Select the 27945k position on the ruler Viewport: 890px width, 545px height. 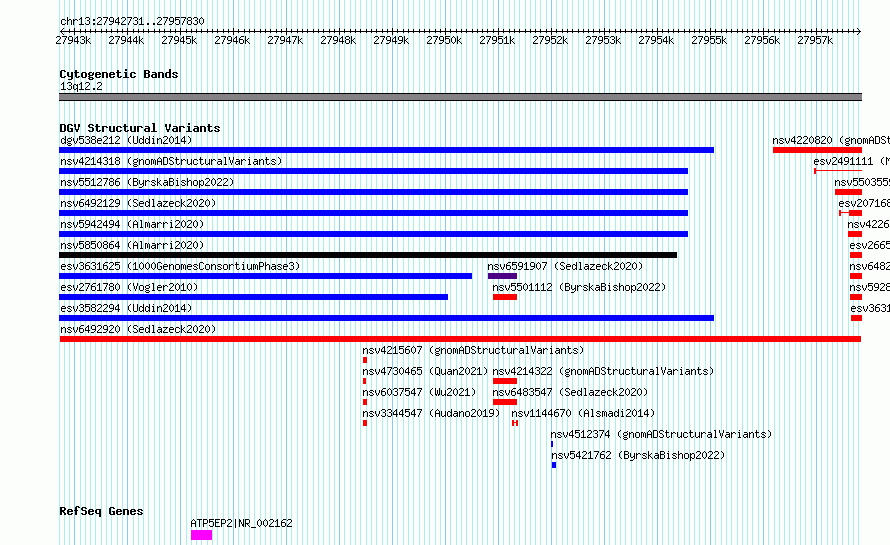[179, 40]
